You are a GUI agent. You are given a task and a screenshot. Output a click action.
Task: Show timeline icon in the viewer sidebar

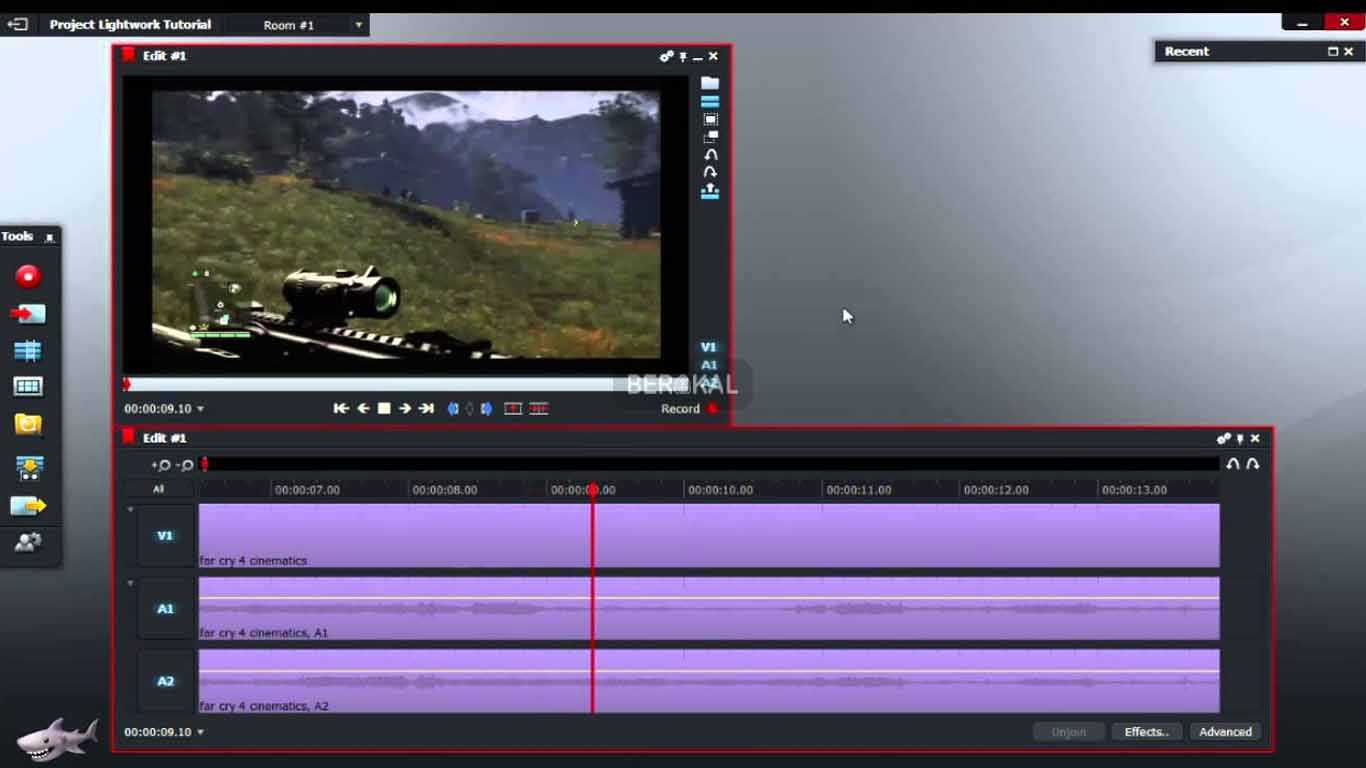point(710,101)
